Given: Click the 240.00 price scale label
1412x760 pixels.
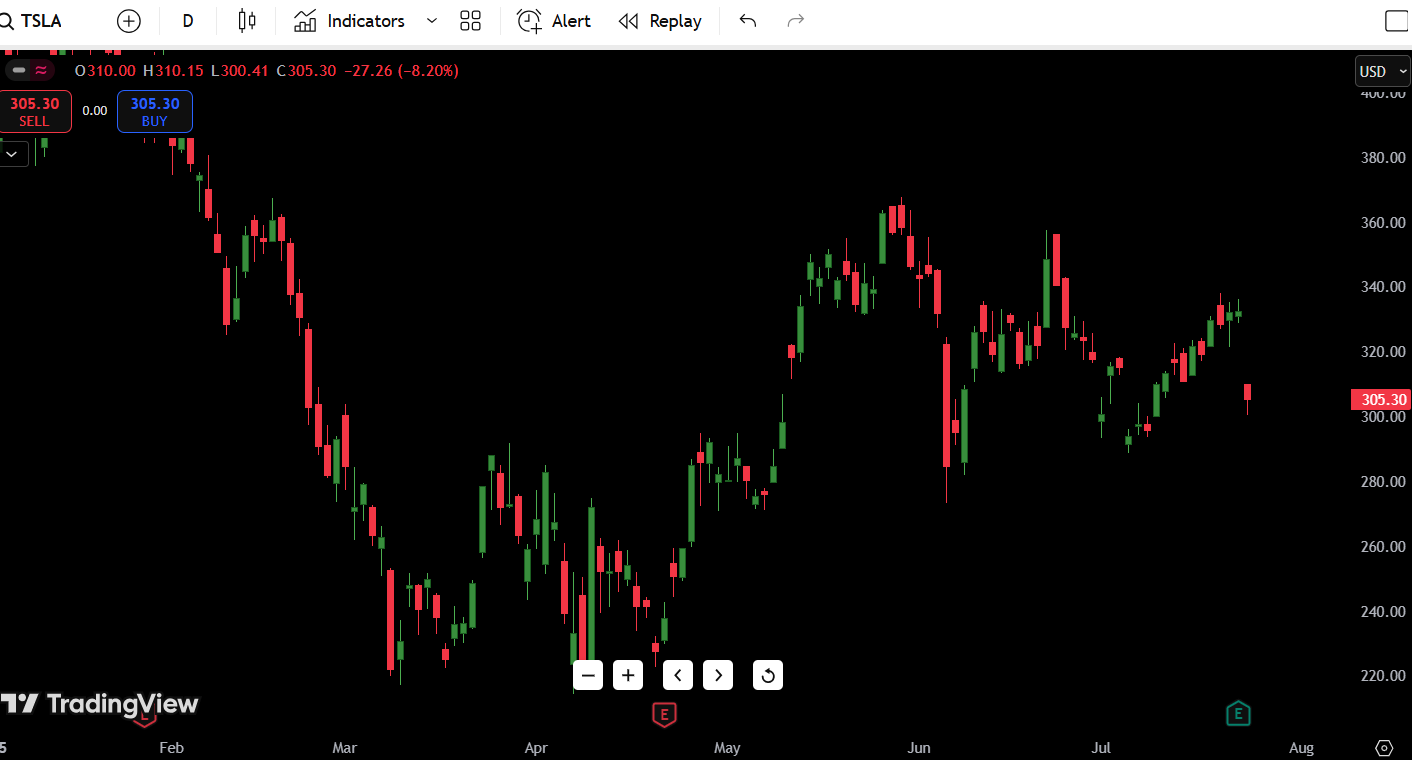Looking at the screenshot, I should coord(1383,612).
